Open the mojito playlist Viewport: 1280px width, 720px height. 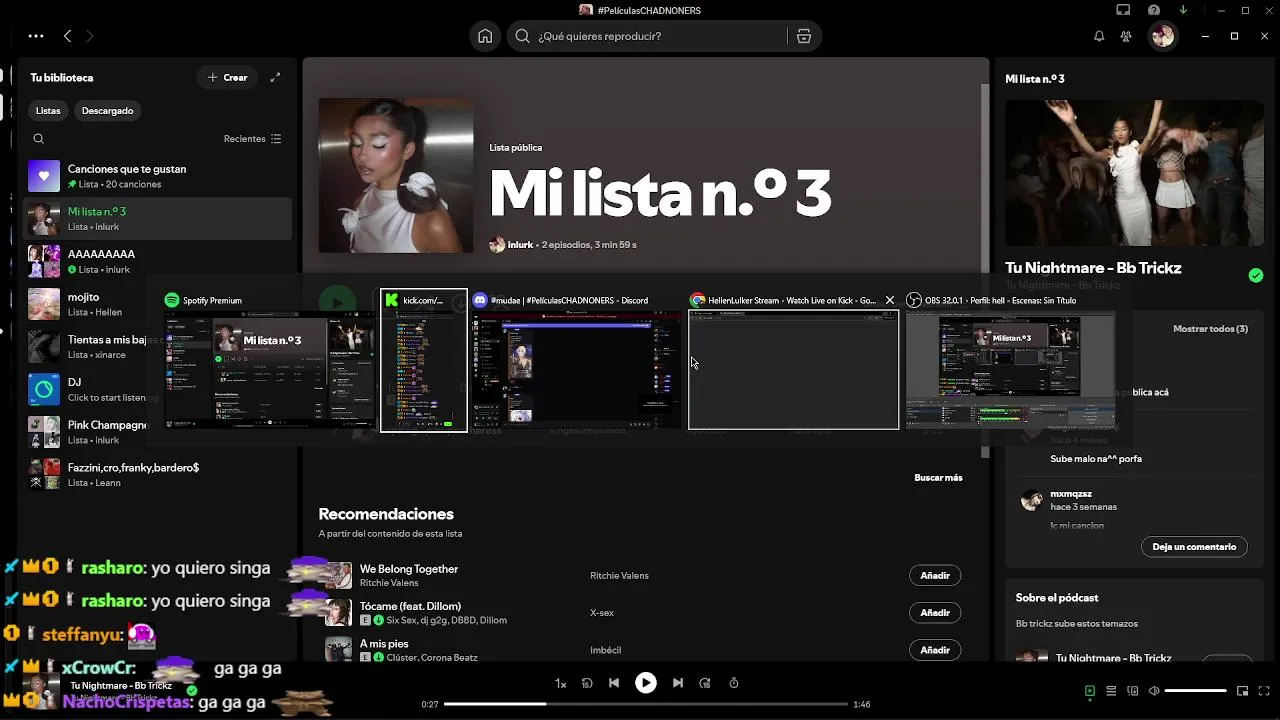pos(157,304)
